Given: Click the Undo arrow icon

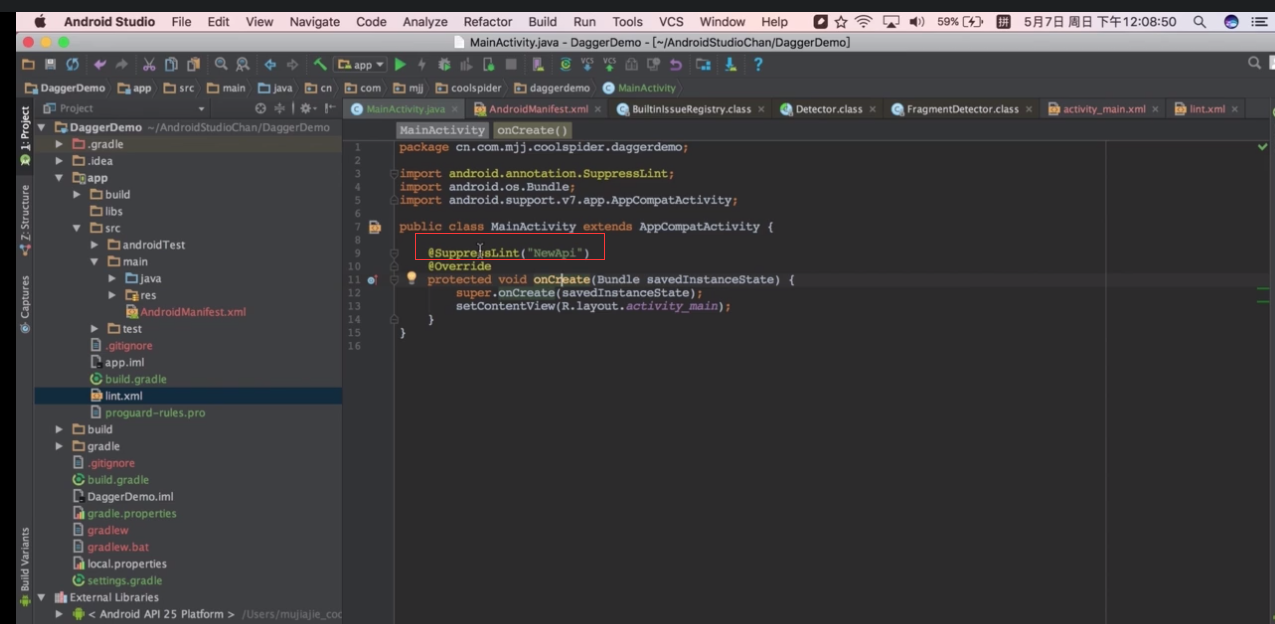Looking at the screenshot, I should [x=100, y=64].
